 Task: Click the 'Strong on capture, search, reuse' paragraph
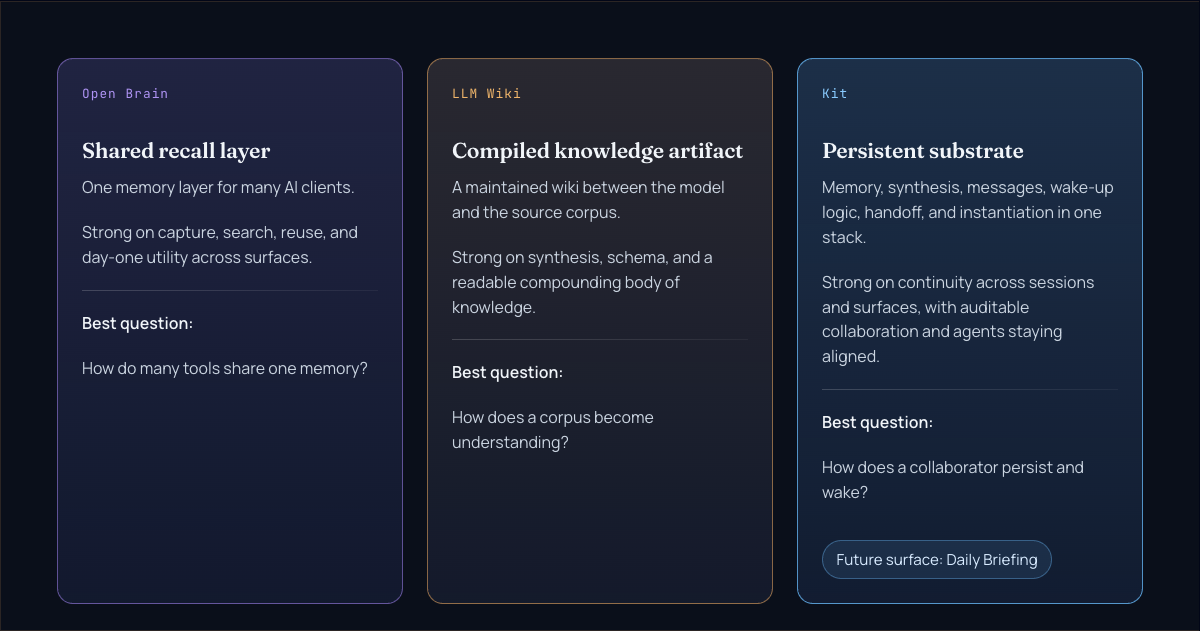pos(220,245)
